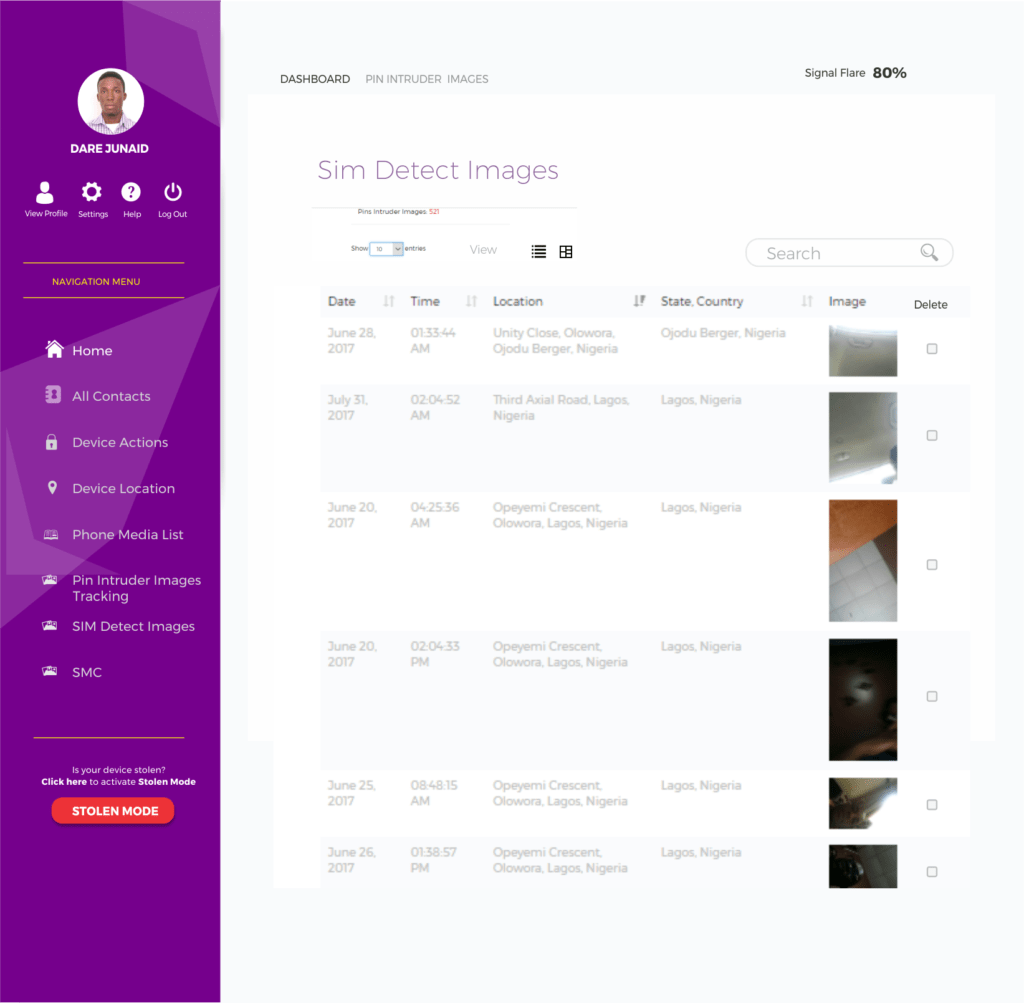Click the View Profile person icon
Image resolution: width=1024 pixels, height=1003 pixels.
click(x=45, y=192)
